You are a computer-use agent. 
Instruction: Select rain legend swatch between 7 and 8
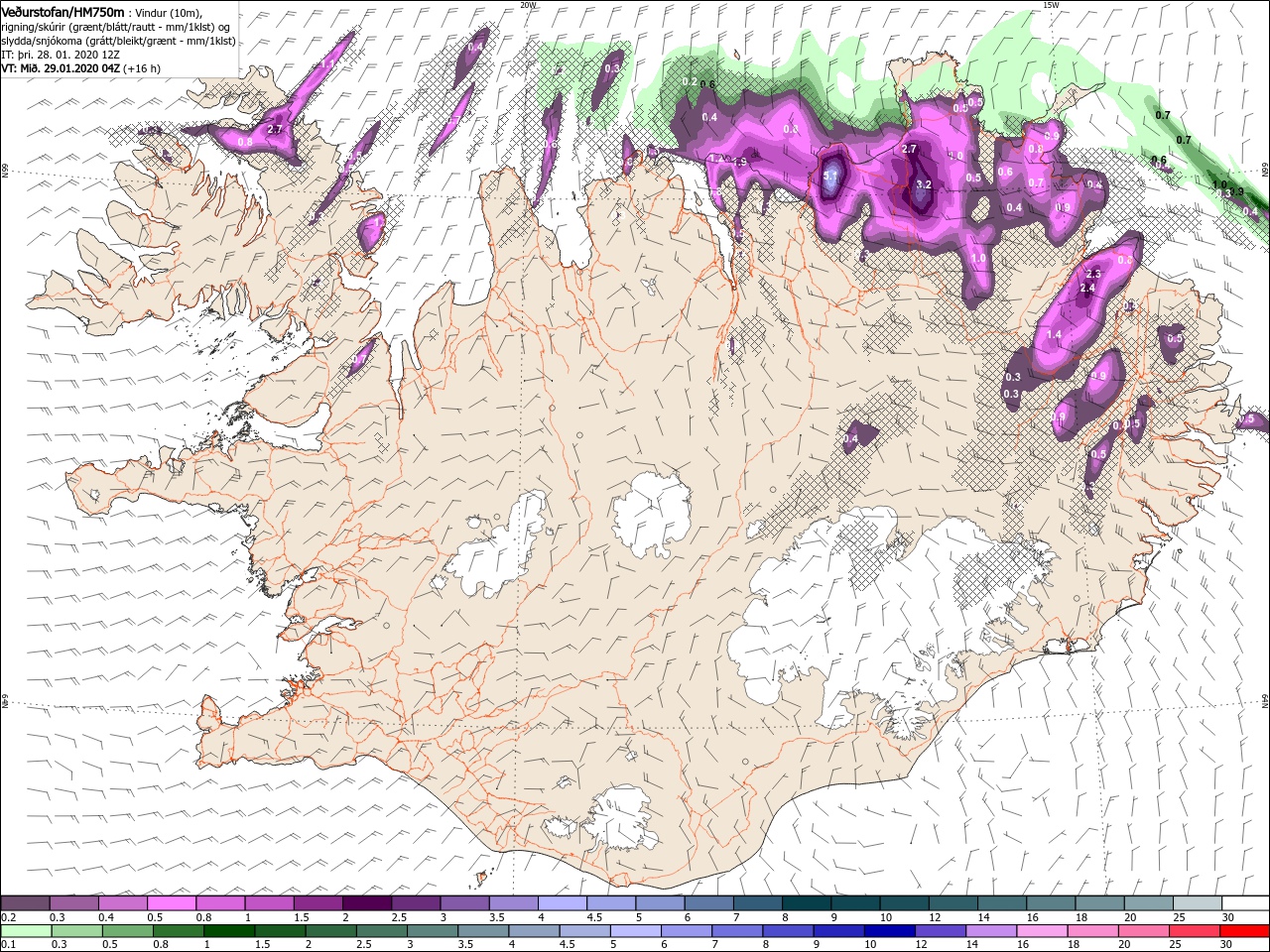(x=737, y=930)
